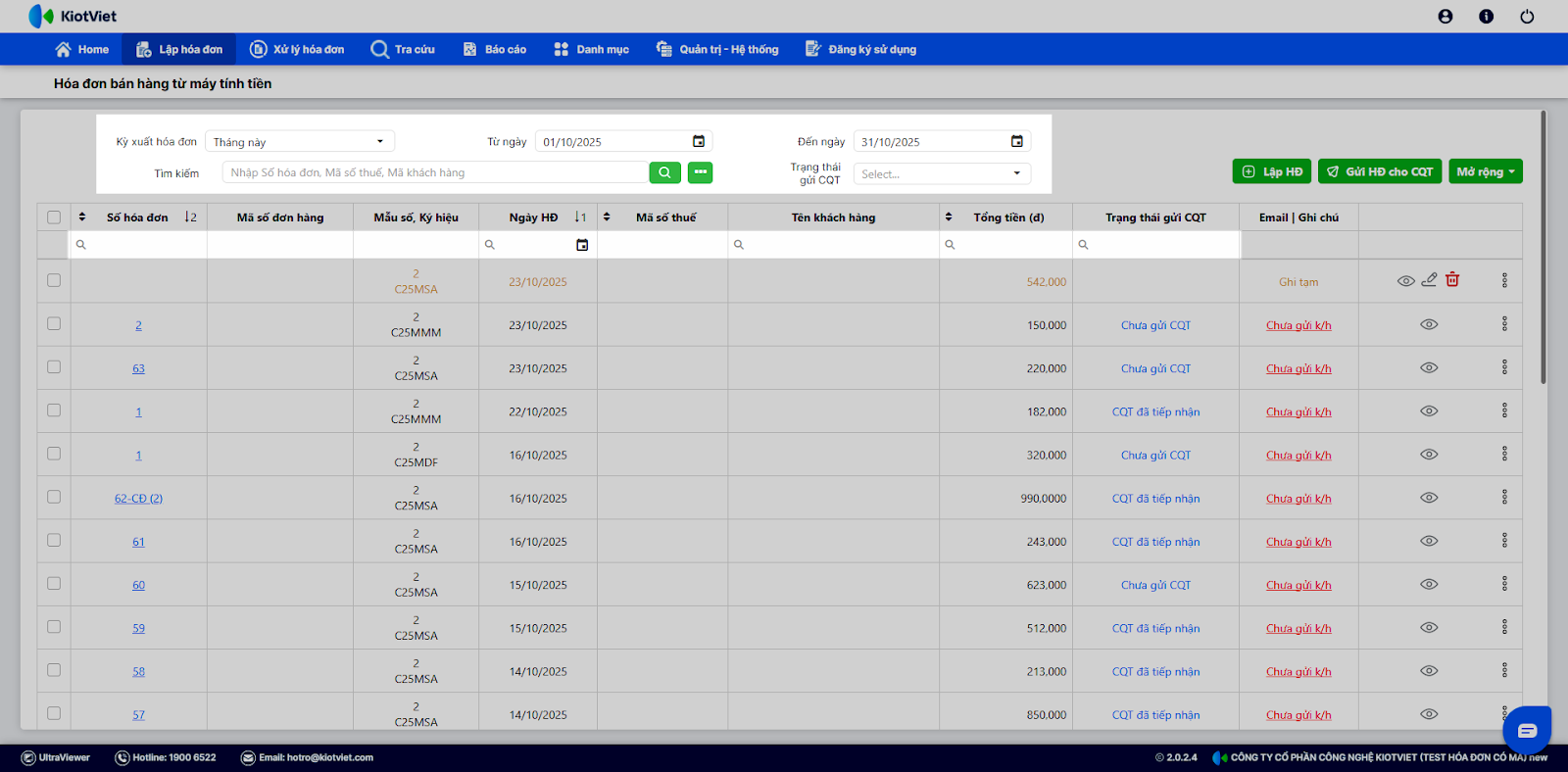This screenshot has width=1568, height=772.
Task: Click the Lập HĐ button
Action: tap(1272, 171)
